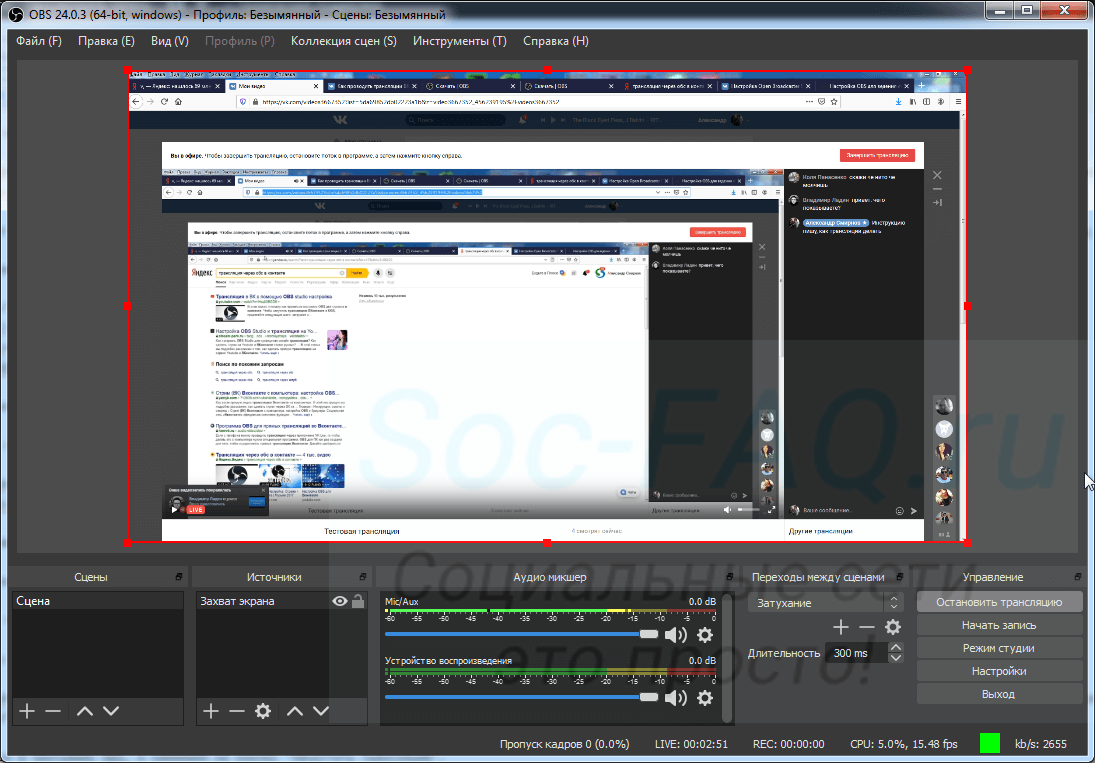Add a scene transition with the plus icon

click(841, 627)
